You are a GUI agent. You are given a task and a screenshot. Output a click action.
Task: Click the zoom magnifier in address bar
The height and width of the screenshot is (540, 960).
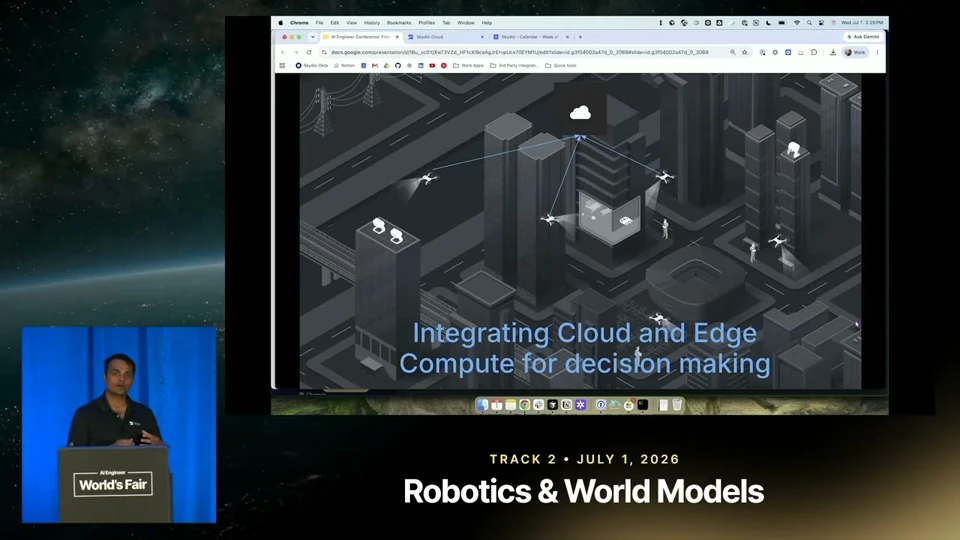tap(733, 52)
